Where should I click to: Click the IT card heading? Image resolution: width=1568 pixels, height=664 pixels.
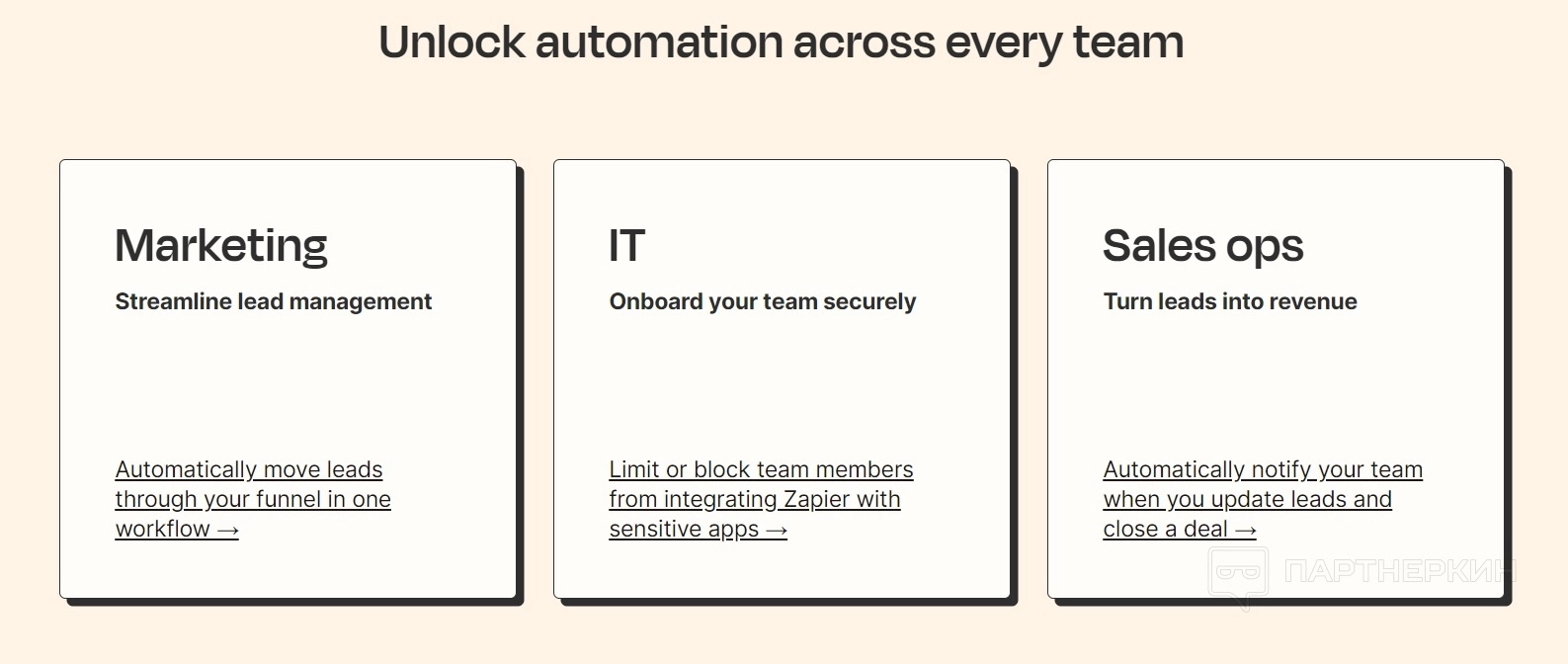tap(627, 246)
